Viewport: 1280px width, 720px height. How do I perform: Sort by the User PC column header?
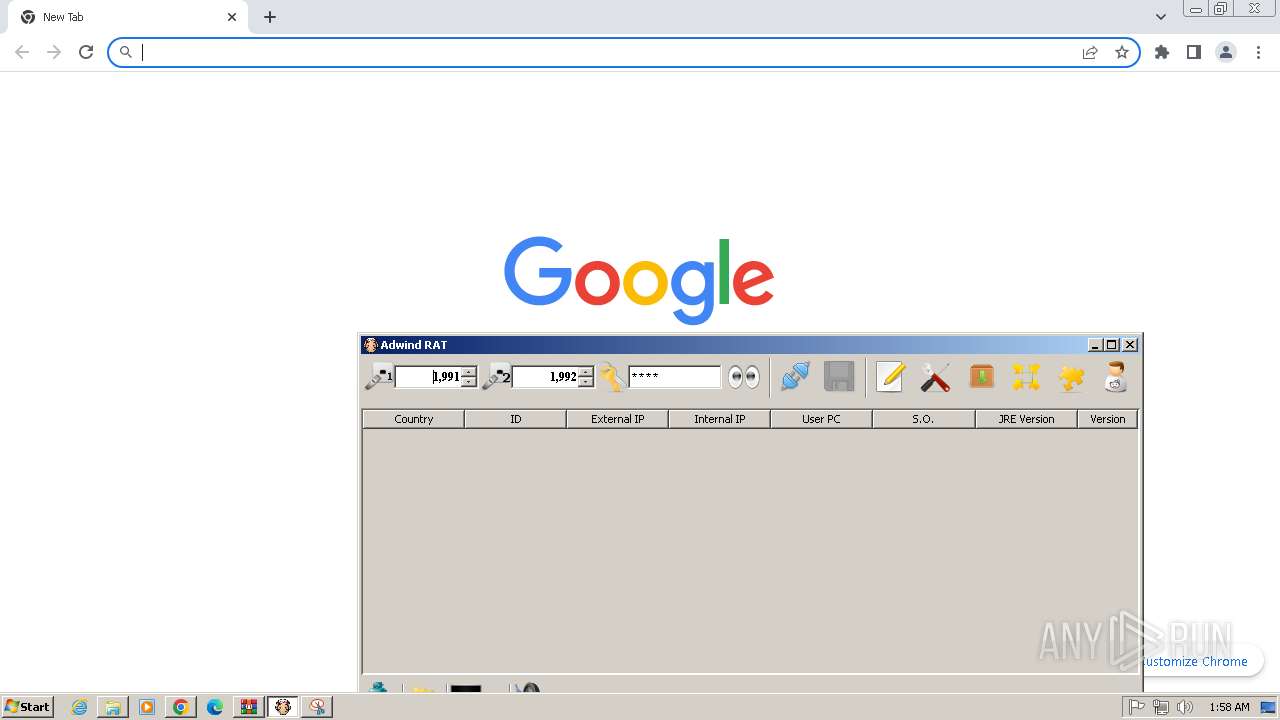821,419
